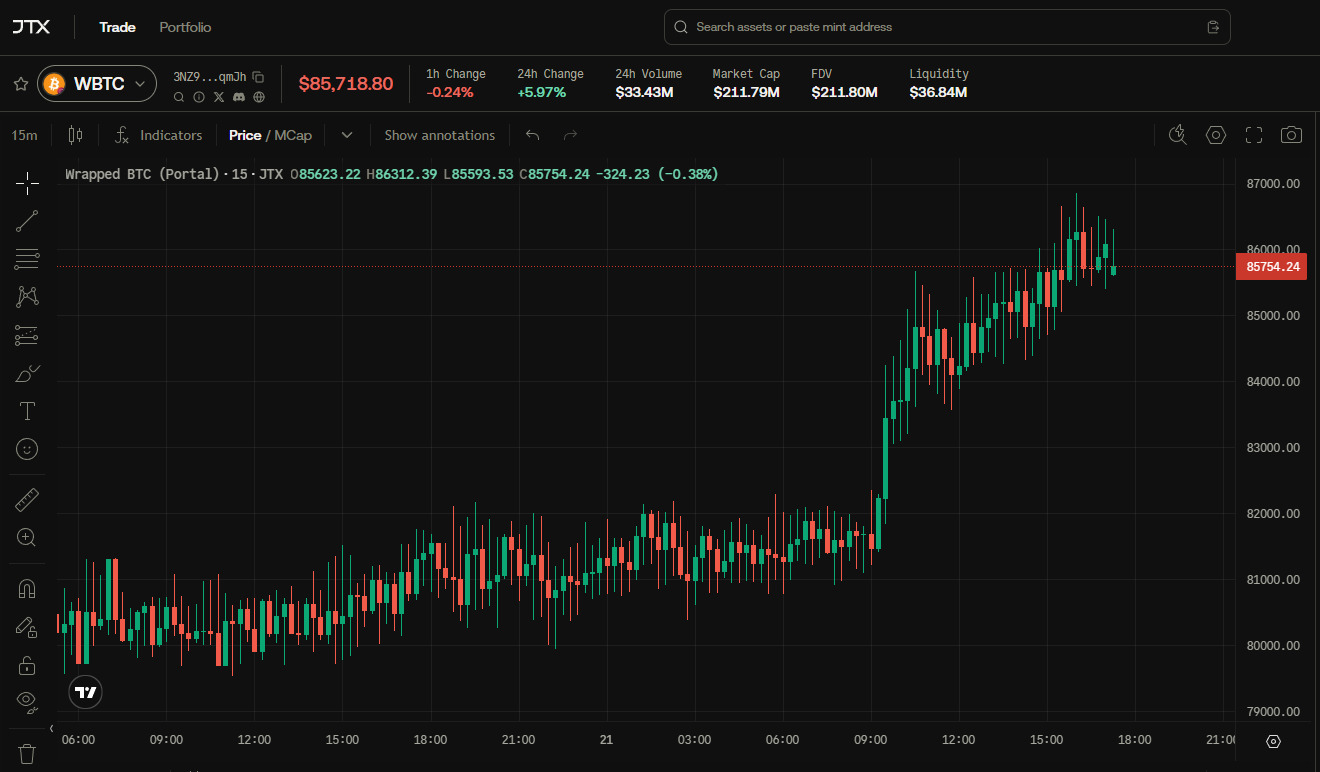1320x772 pixels.
Task: Select the ruler measure tool
Action: 27,499
